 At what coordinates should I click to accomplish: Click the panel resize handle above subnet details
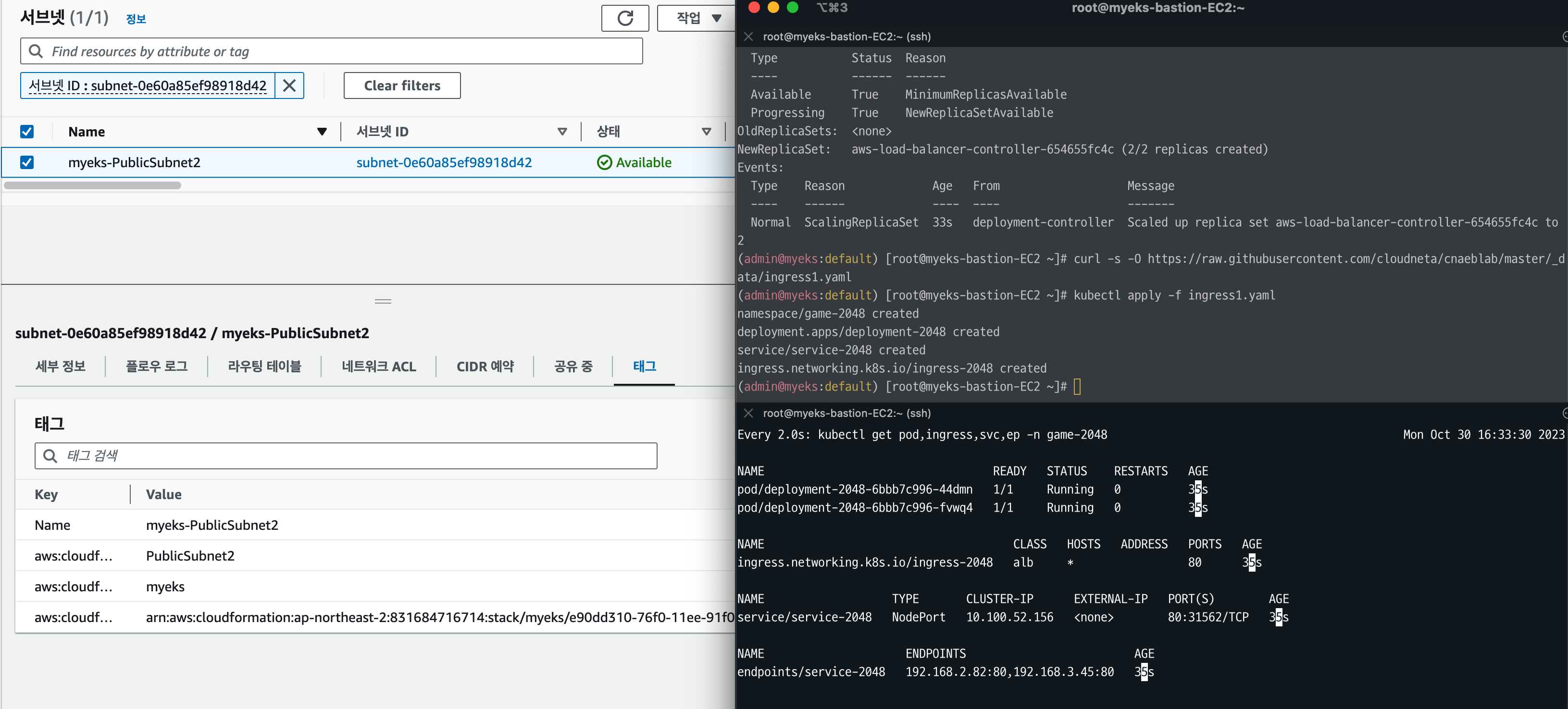tap(383, 301)
